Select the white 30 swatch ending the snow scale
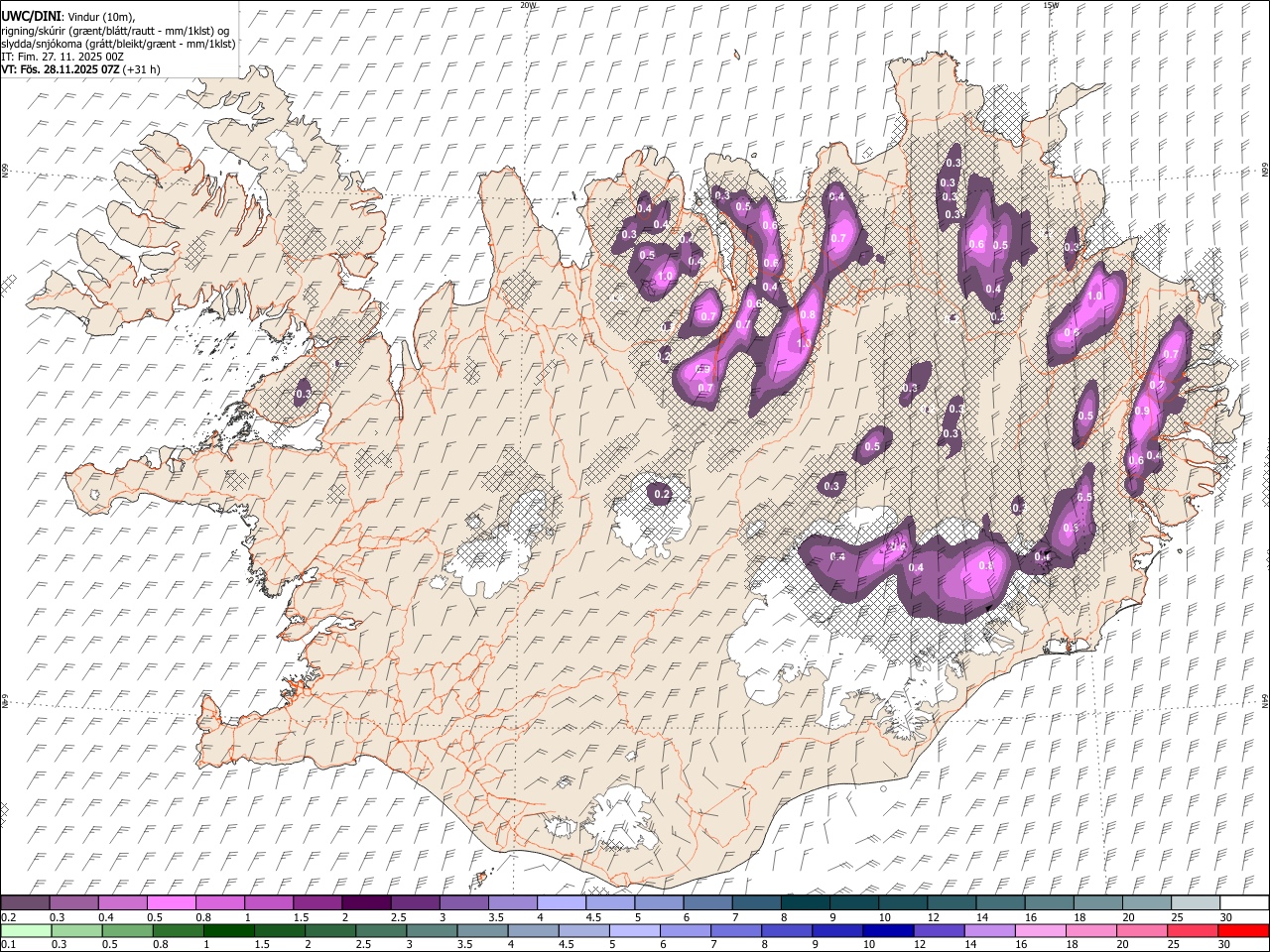 [1244, 902]
